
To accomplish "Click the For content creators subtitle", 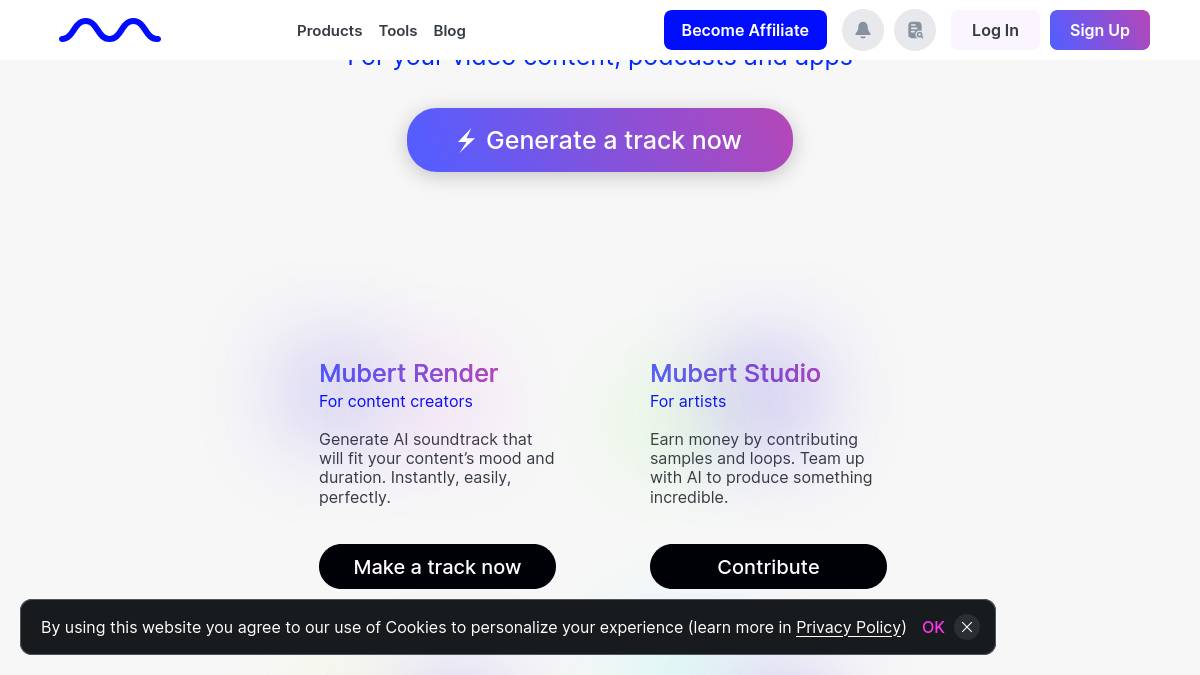I will (395, 401).
